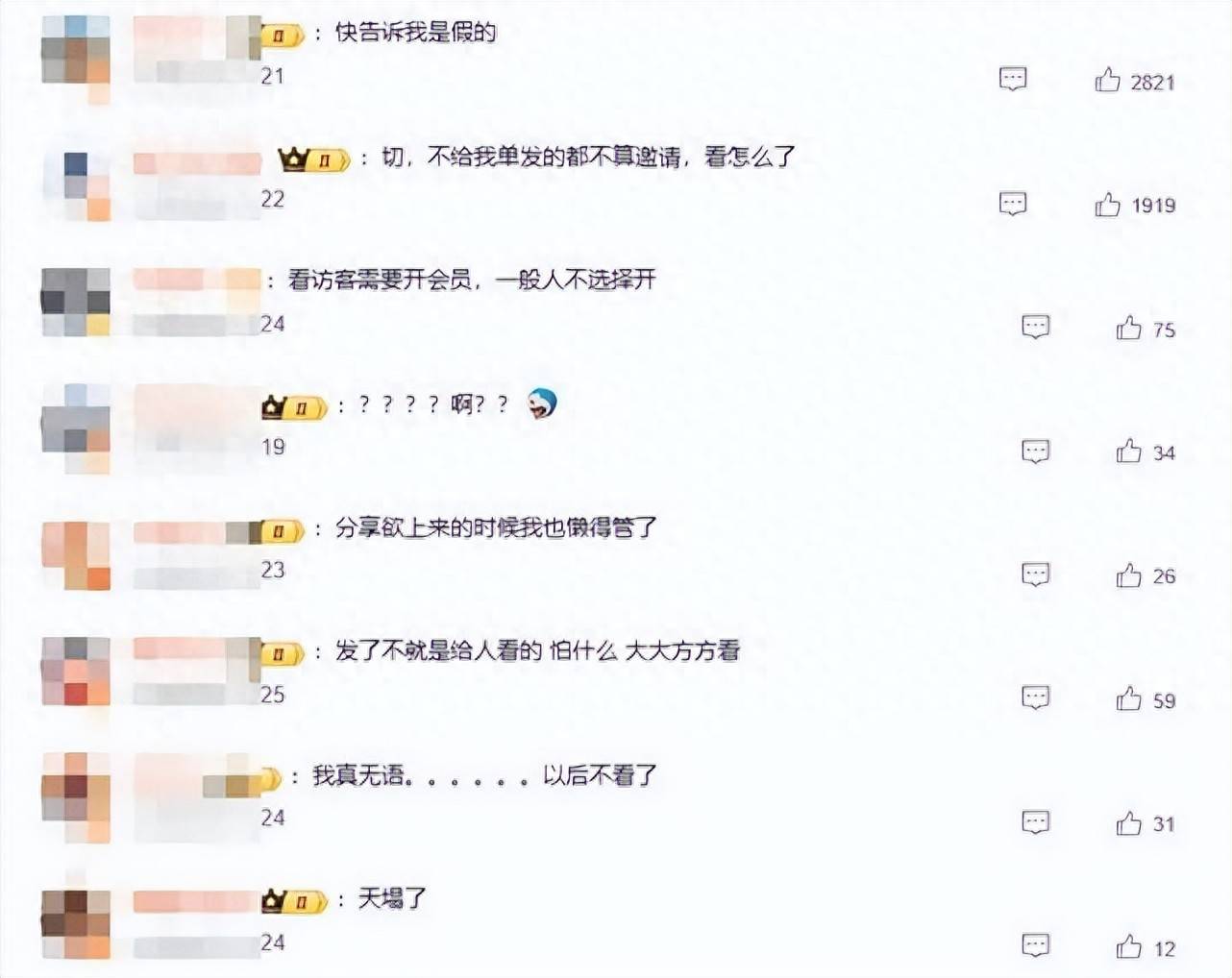Image resolution: width=1232 pixels, height=978 pixels.
Task: Like the comment with 2821 likes
Action: pyautogui.click(x=1107, y=80)
